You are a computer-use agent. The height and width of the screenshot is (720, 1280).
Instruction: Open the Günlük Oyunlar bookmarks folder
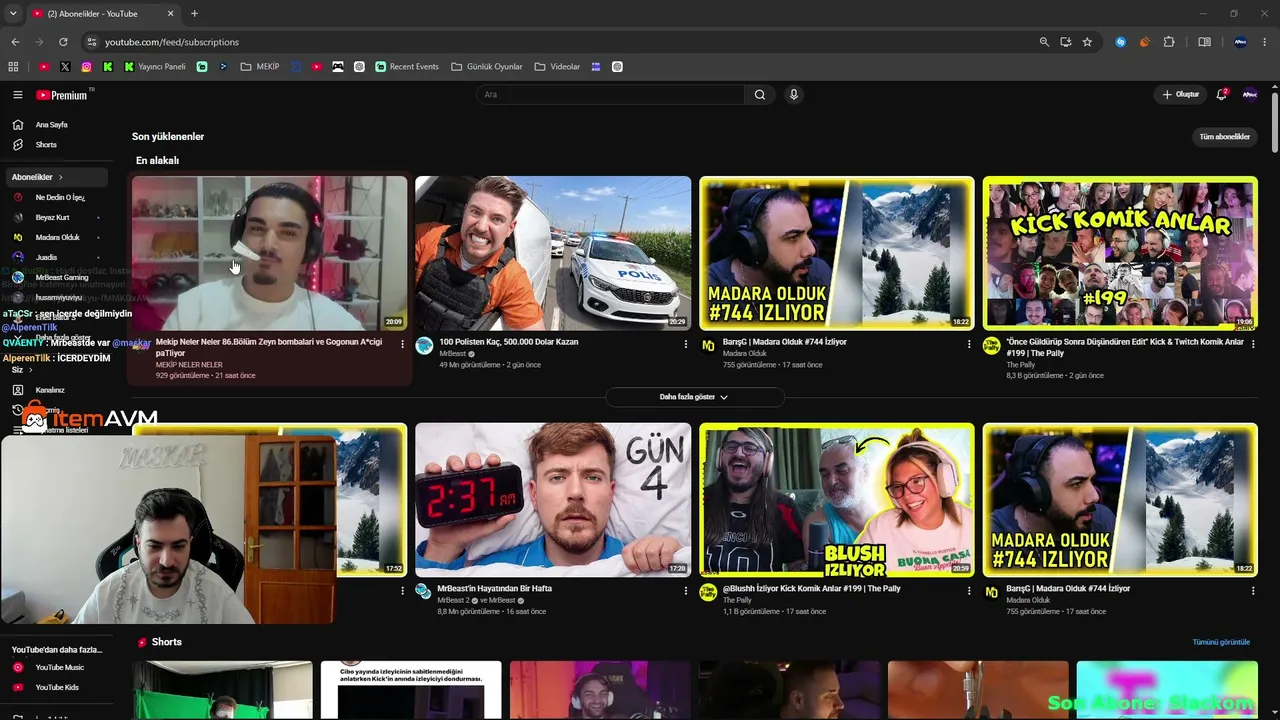pos(487,67)
